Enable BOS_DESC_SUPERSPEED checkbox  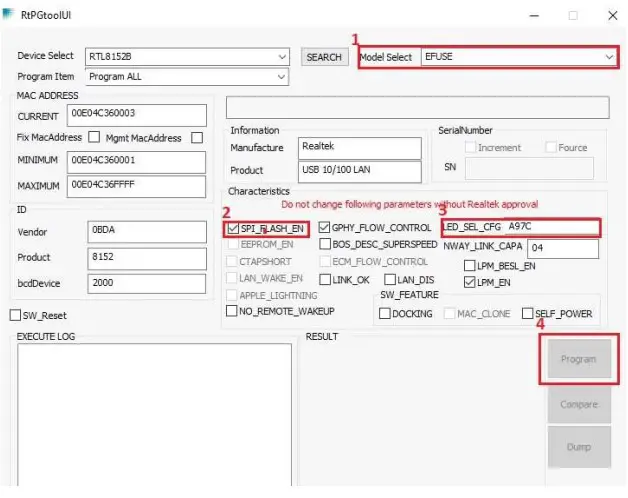[325, 244]
